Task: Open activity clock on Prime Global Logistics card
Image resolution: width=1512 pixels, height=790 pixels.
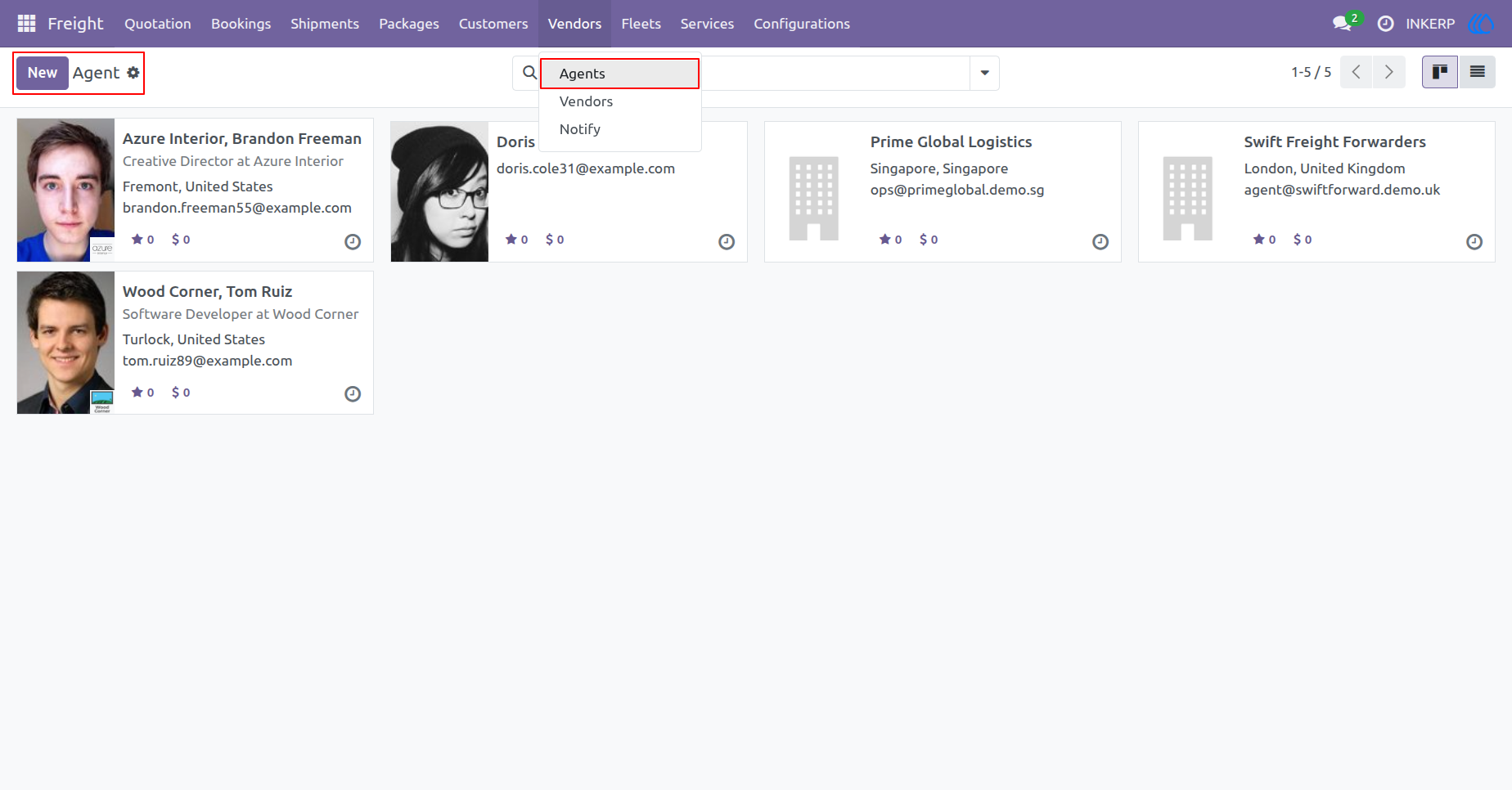Action: (x=1100, y=241)
